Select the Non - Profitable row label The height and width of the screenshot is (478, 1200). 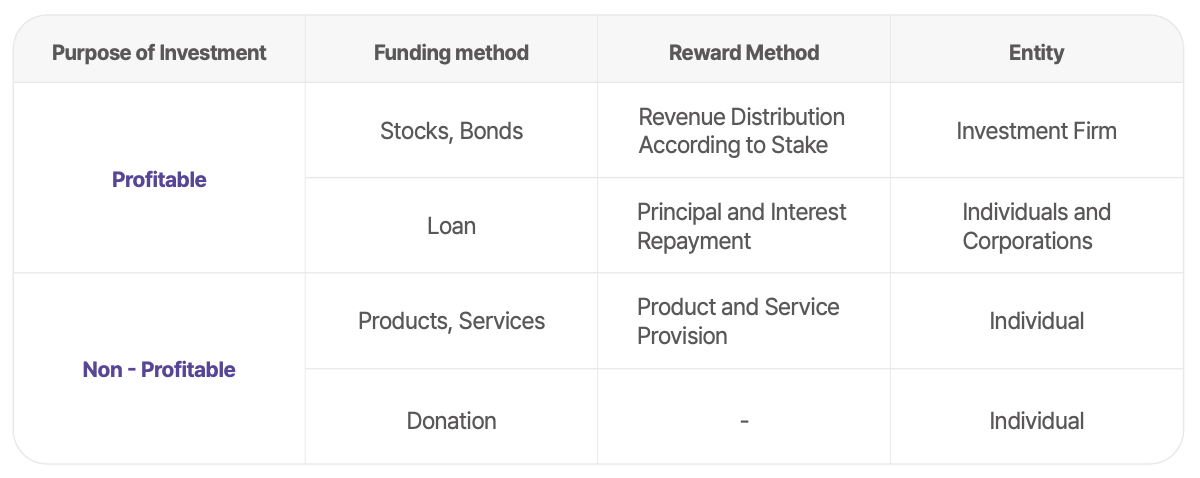click(159, 370)
